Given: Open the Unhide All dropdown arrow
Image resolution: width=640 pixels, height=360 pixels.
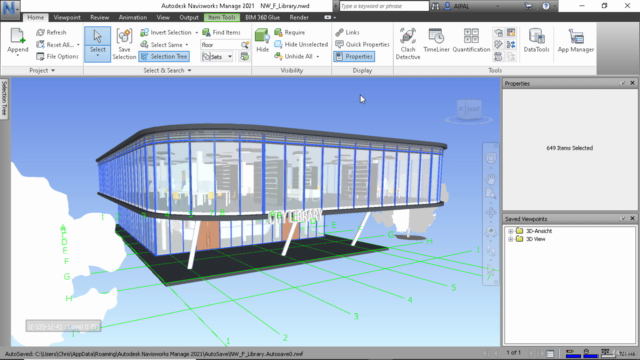Looking at the screenshot, I should click(318, 57).
